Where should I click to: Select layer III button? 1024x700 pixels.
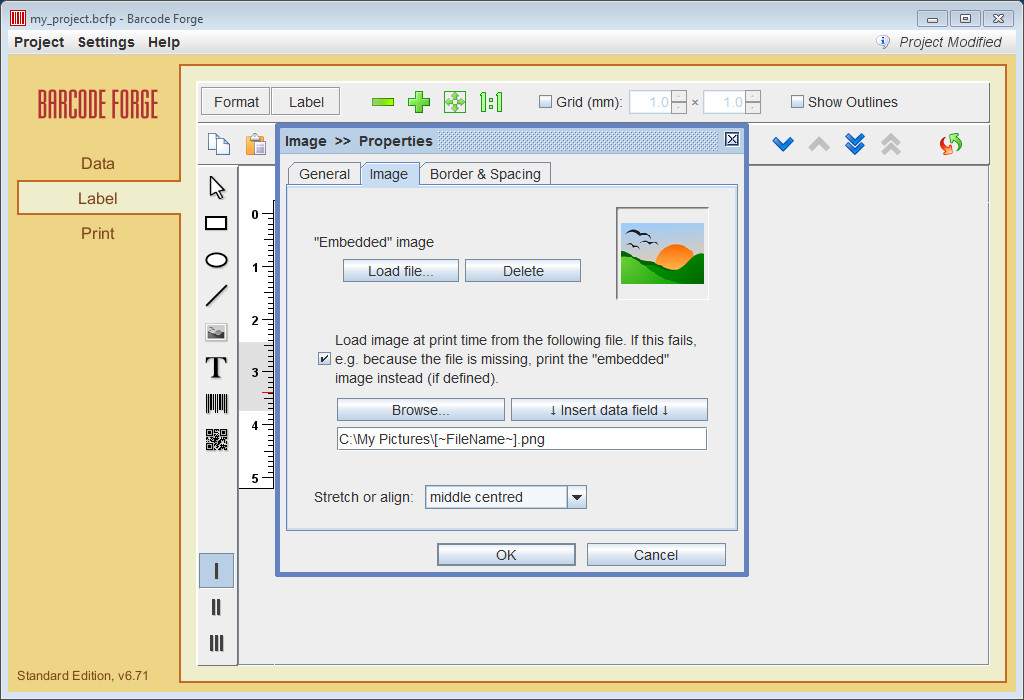coord(216,643)
